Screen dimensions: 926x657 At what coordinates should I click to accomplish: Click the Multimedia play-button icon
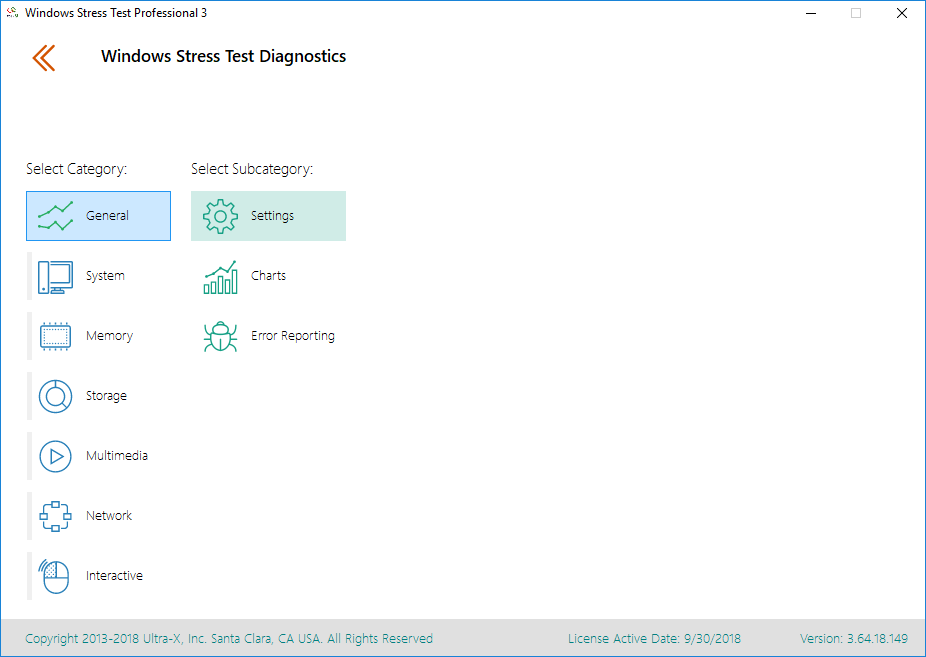(x=56, y=456)
